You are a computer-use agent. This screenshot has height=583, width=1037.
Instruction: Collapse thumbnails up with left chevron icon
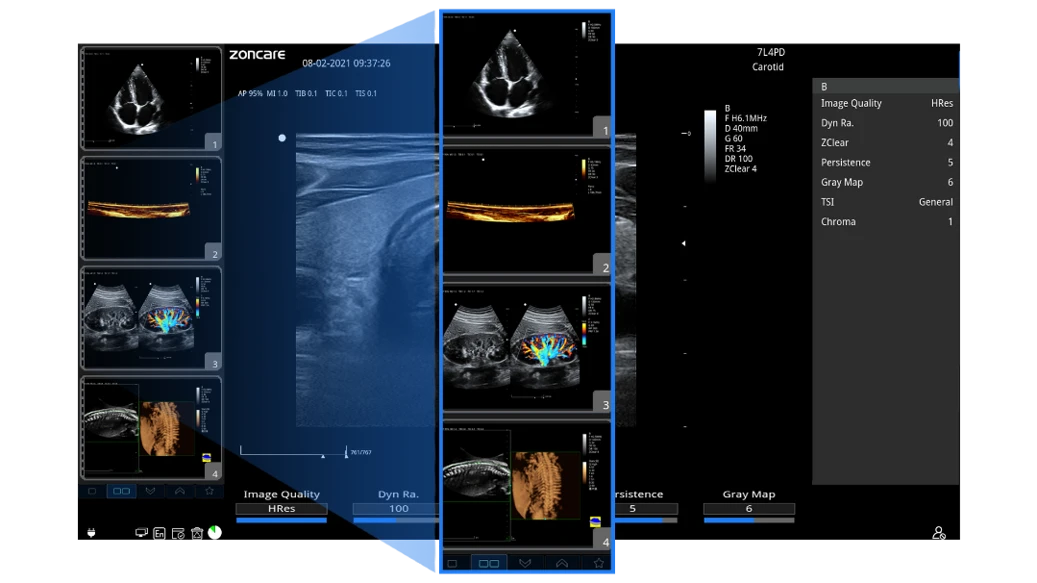(x=180, y=491)
